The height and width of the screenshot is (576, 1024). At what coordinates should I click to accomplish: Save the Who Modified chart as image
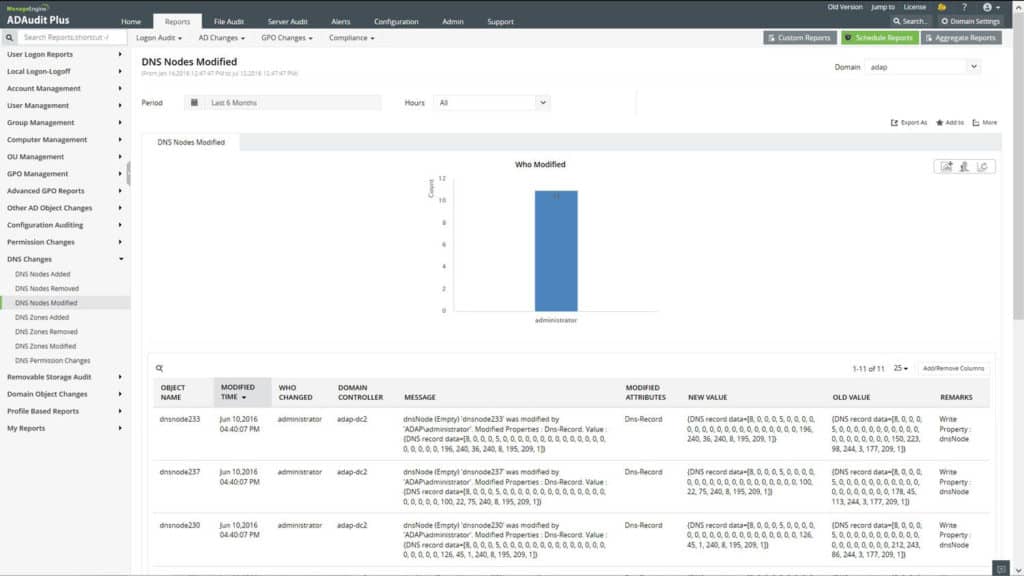947,166
